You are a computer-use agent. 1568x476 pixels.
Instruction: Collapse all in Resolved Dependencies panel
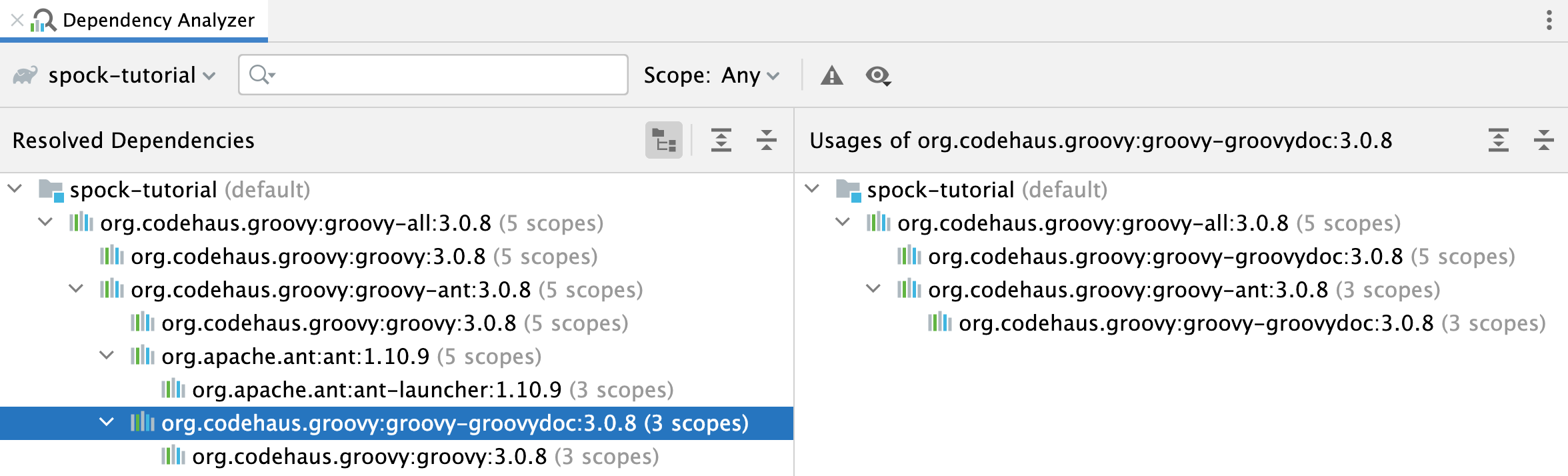pyautogui.click(x=766, y=140)
